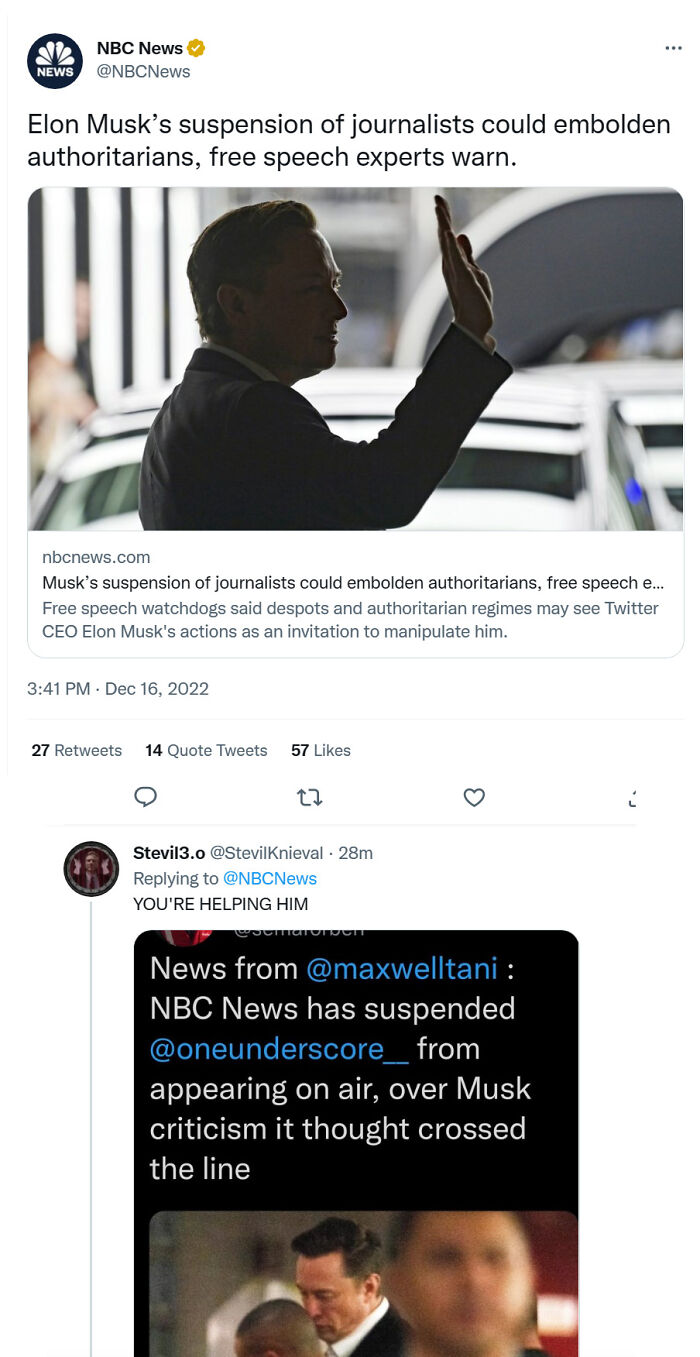Image resolution: width=700 pixels, height=1357 pixels.
Task: Click the '27 Retweets' link
Action: pos(76,750)
